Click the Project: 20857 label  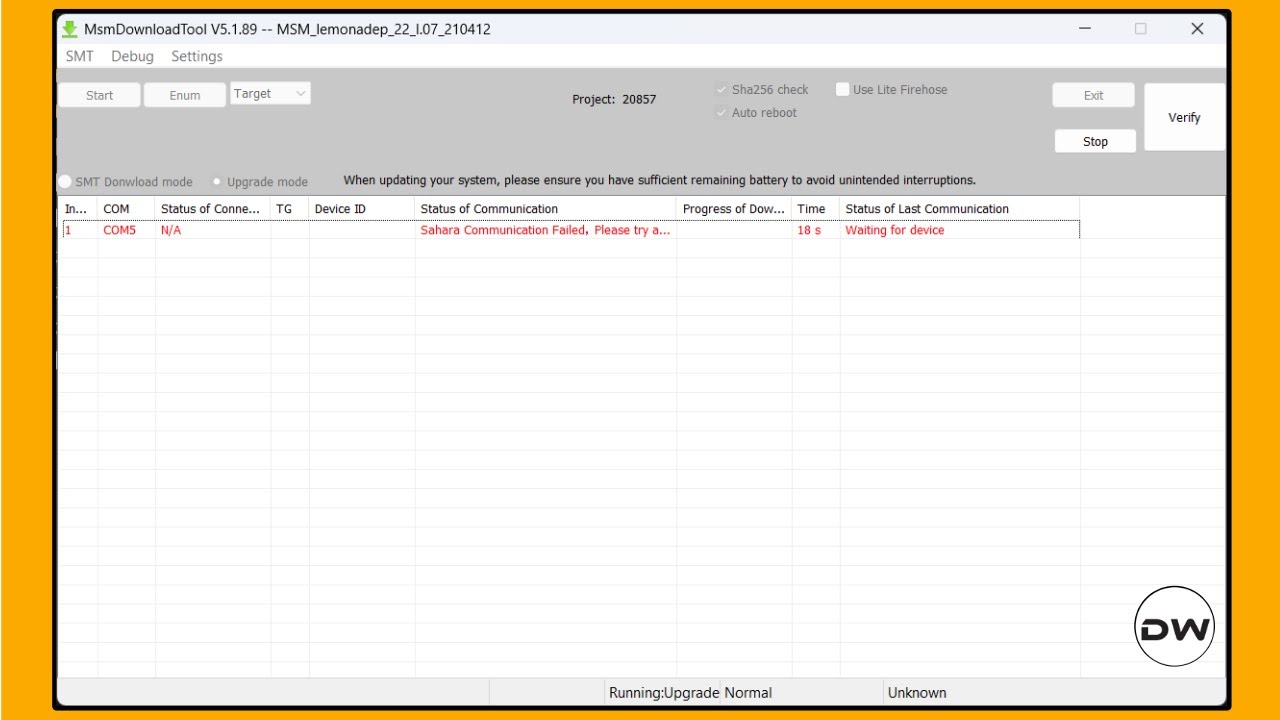coord(614,99)
